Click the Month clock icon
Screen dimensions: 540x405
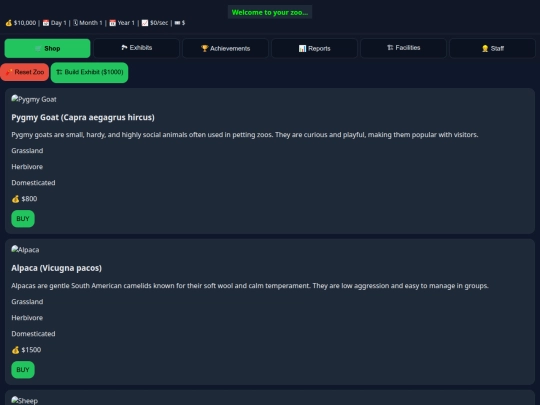[x=75, y=23]
